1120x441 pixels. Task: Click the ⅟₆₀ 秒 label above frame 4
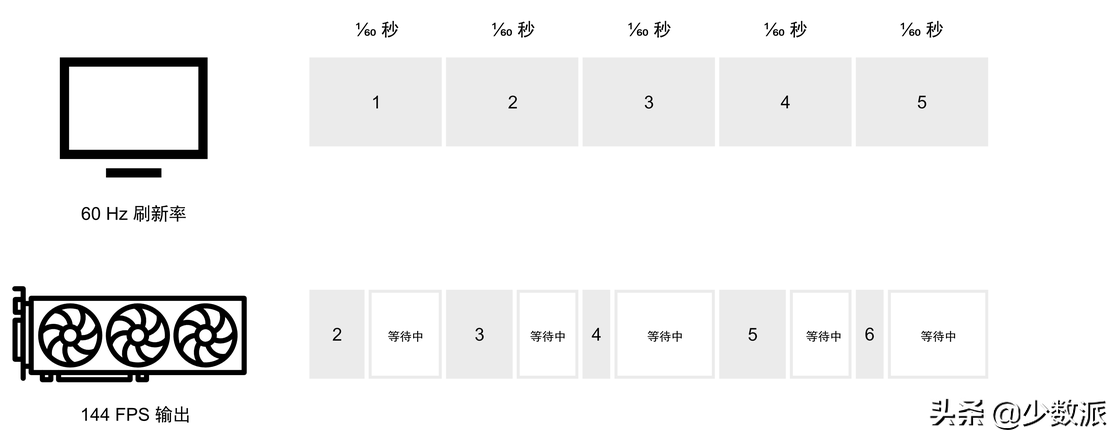coord(785,30)
